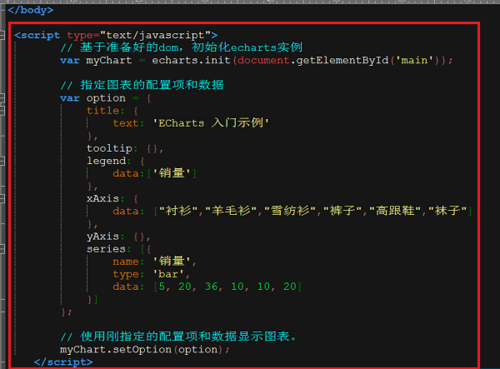Select the 'ECharts 入门示例' title string
Image resolution: width=500 pixels, height=369 pixels.
click(211, 123)
